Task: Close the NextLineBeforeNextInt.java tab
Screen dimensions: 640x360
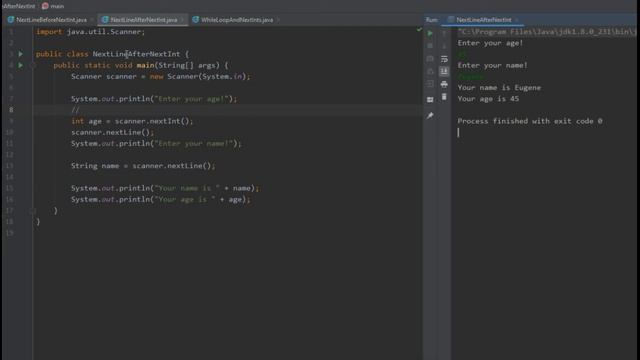Action: 92,20
